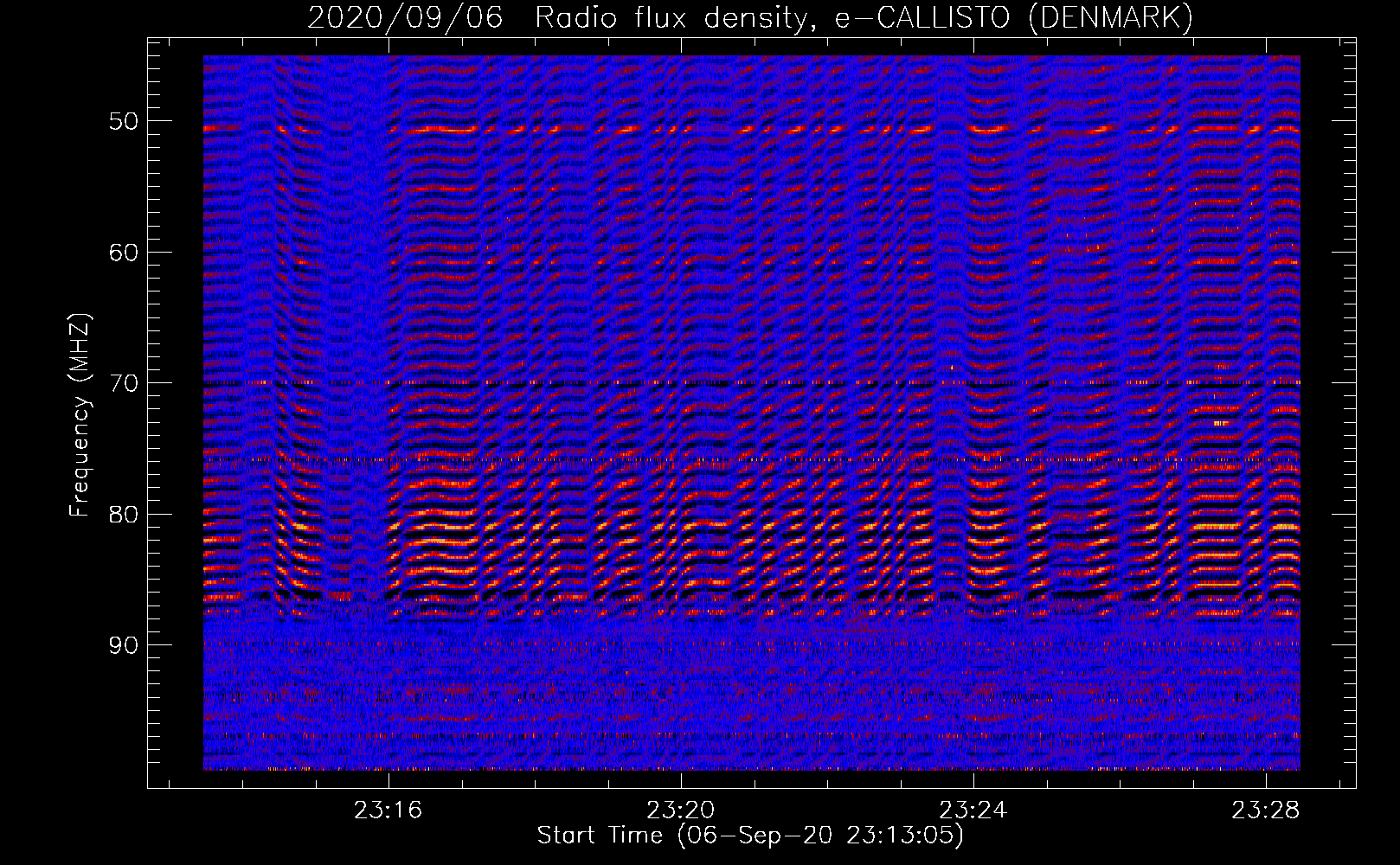Click the 60 MHz frequency tick label

[124, 253]
